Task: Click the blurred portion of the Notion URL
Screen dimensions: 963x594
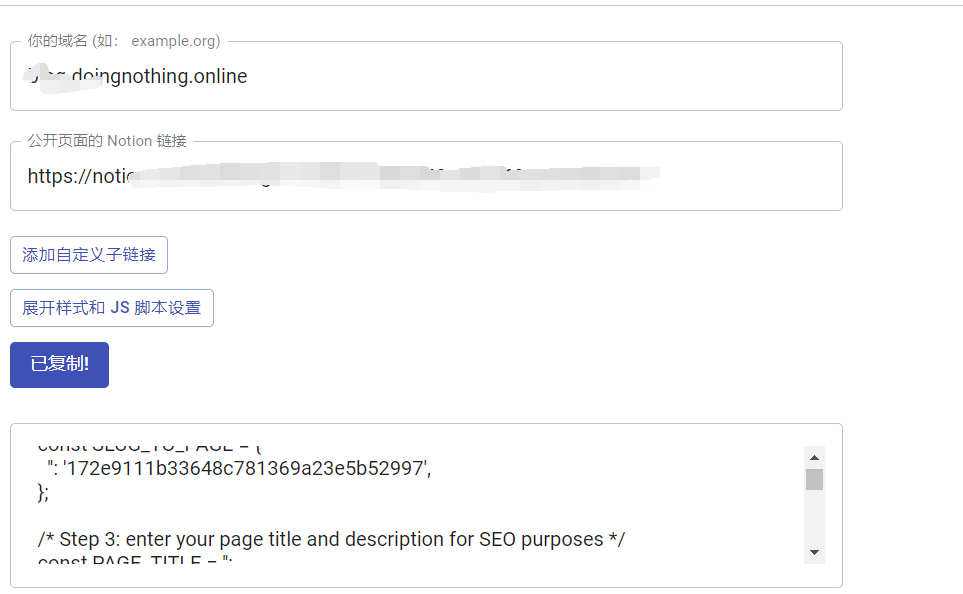Action: point(400,177)
